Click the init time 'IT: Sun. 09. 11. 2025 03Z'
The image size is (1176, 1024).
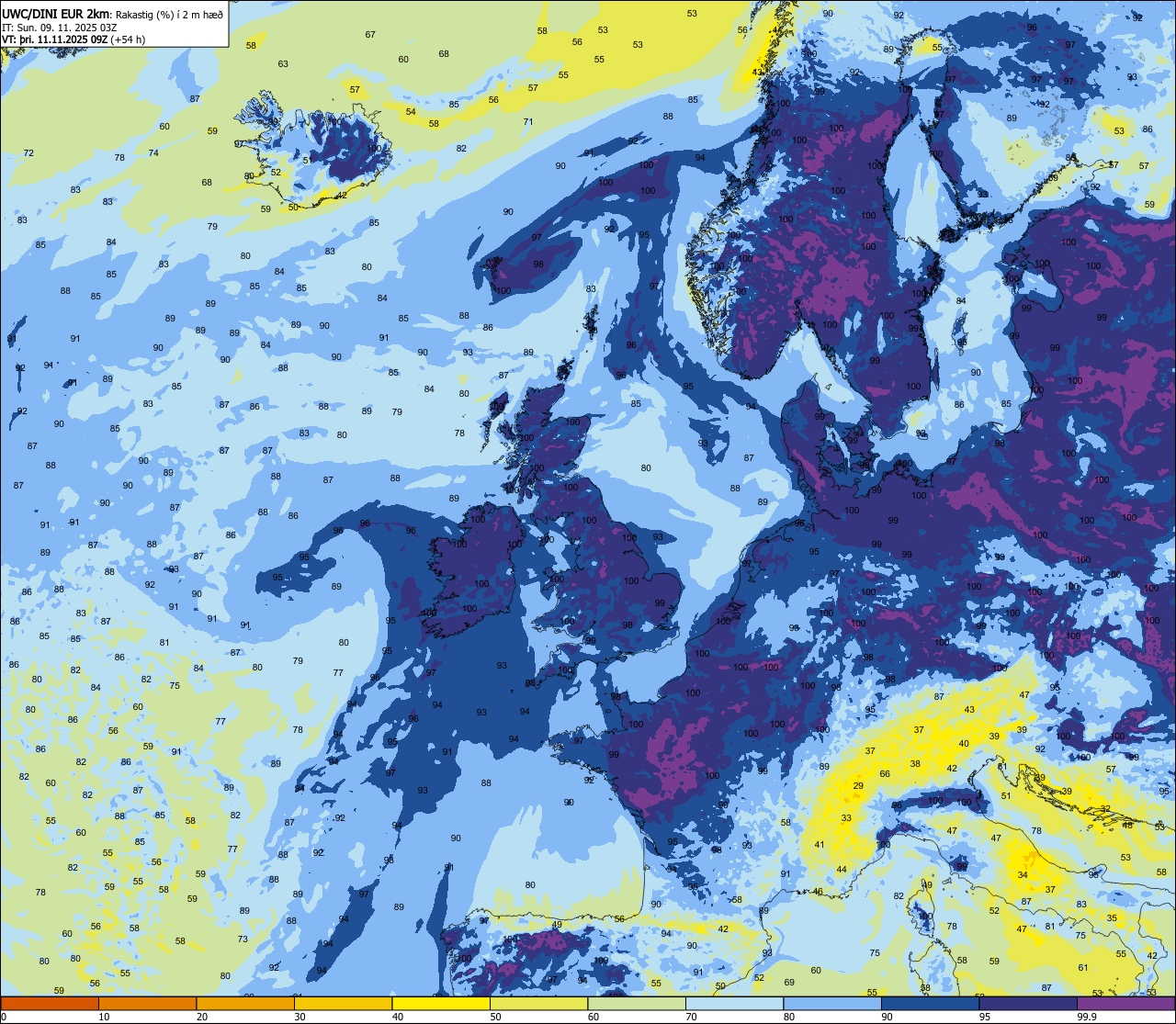click(59, 27)
